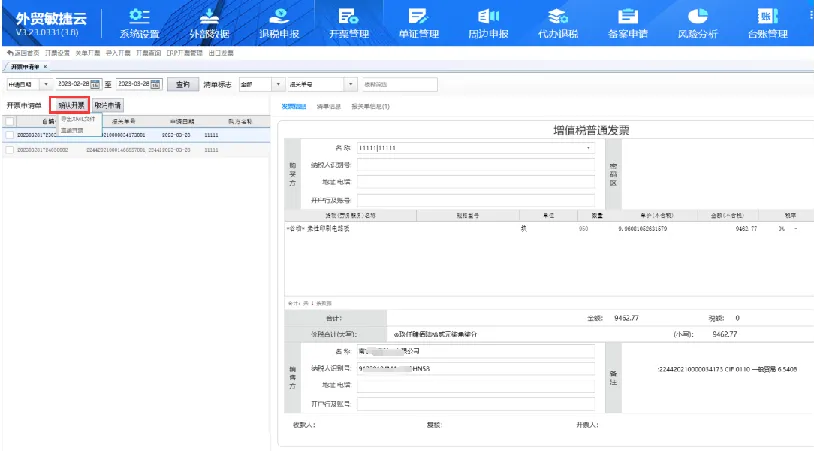815x451 pixels.
Task: Open the ERP开票管理 menu item
Action: [185, 53]
